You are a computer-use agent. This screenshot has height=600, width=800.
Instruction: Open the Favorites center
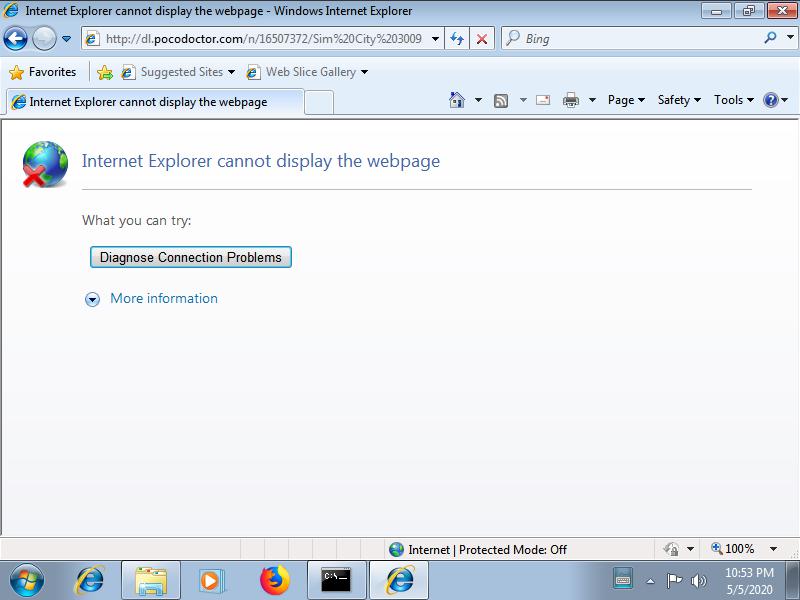[43, 72]
